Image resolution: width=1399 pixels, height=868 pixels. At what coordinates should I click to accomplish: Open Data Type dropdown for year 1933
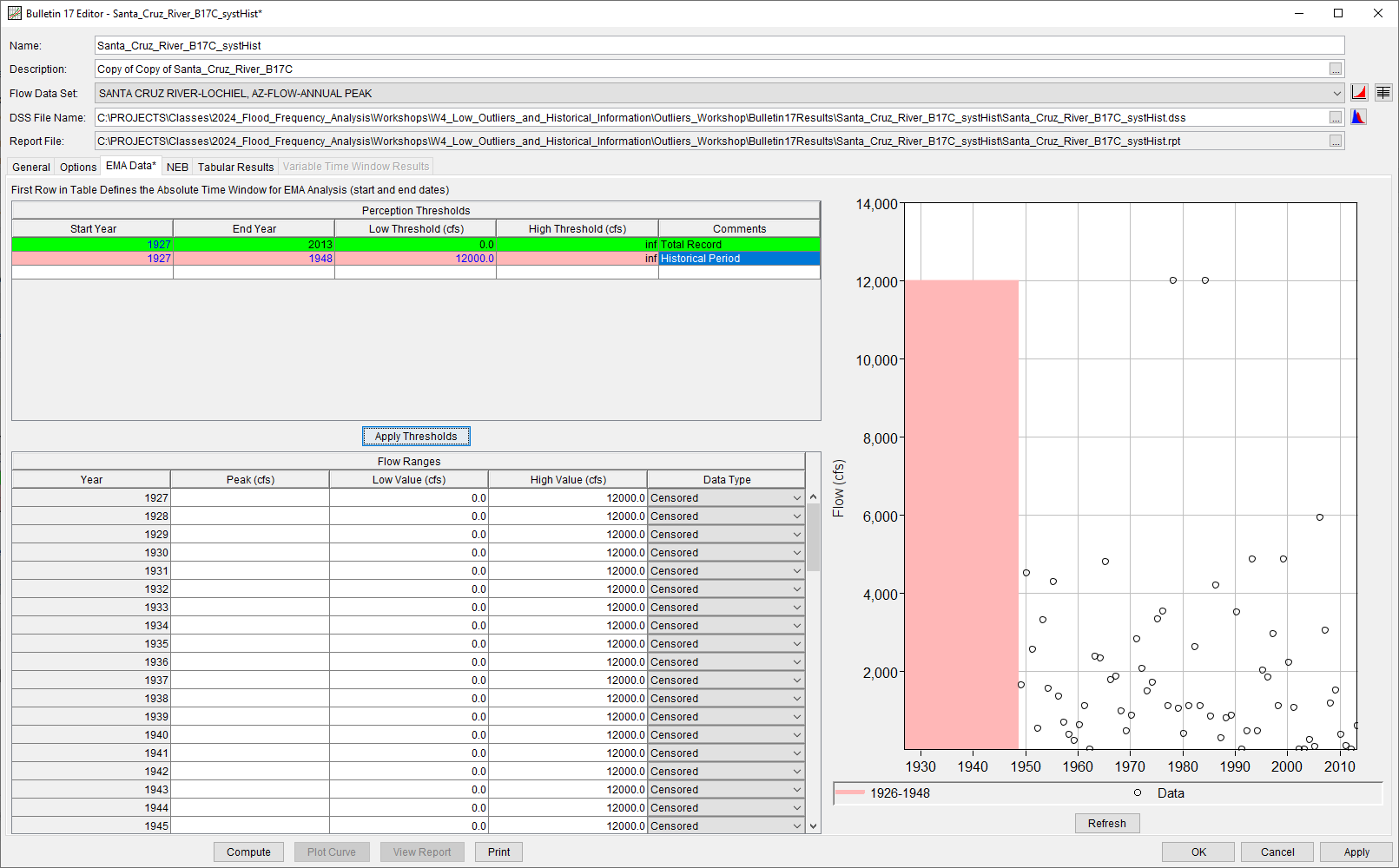(797, 608)
